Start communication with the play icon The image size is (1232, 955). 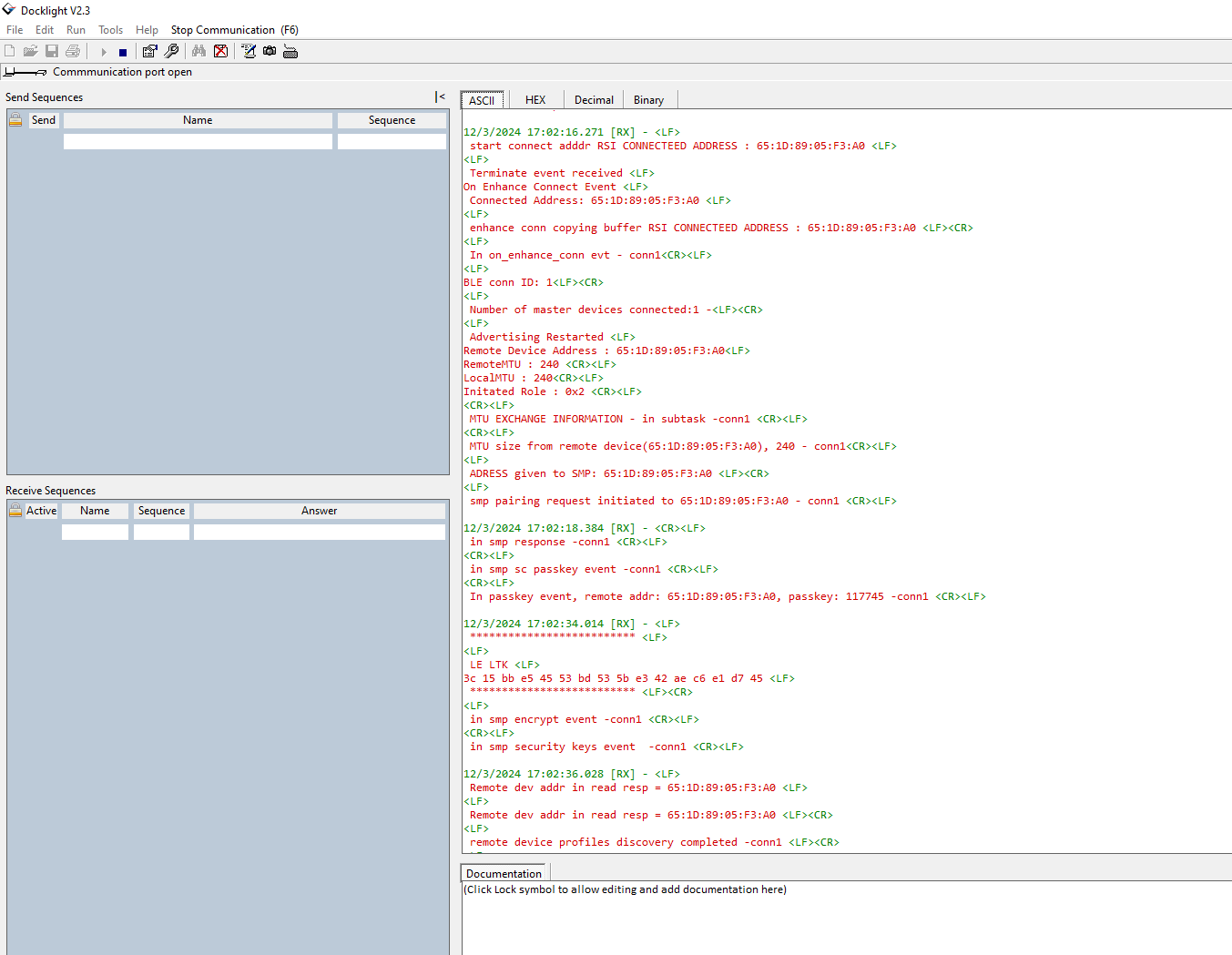click(x=102, y=50)
